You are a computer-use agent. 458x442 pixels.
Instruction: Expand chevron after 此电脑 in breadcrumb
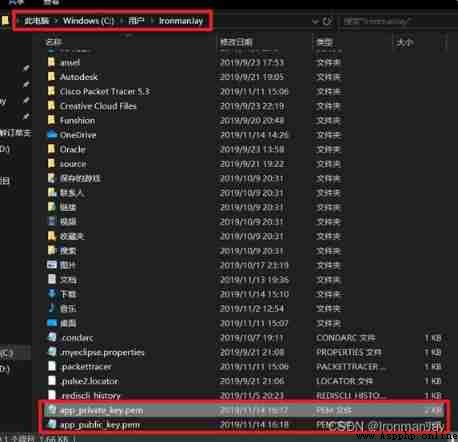56,21
